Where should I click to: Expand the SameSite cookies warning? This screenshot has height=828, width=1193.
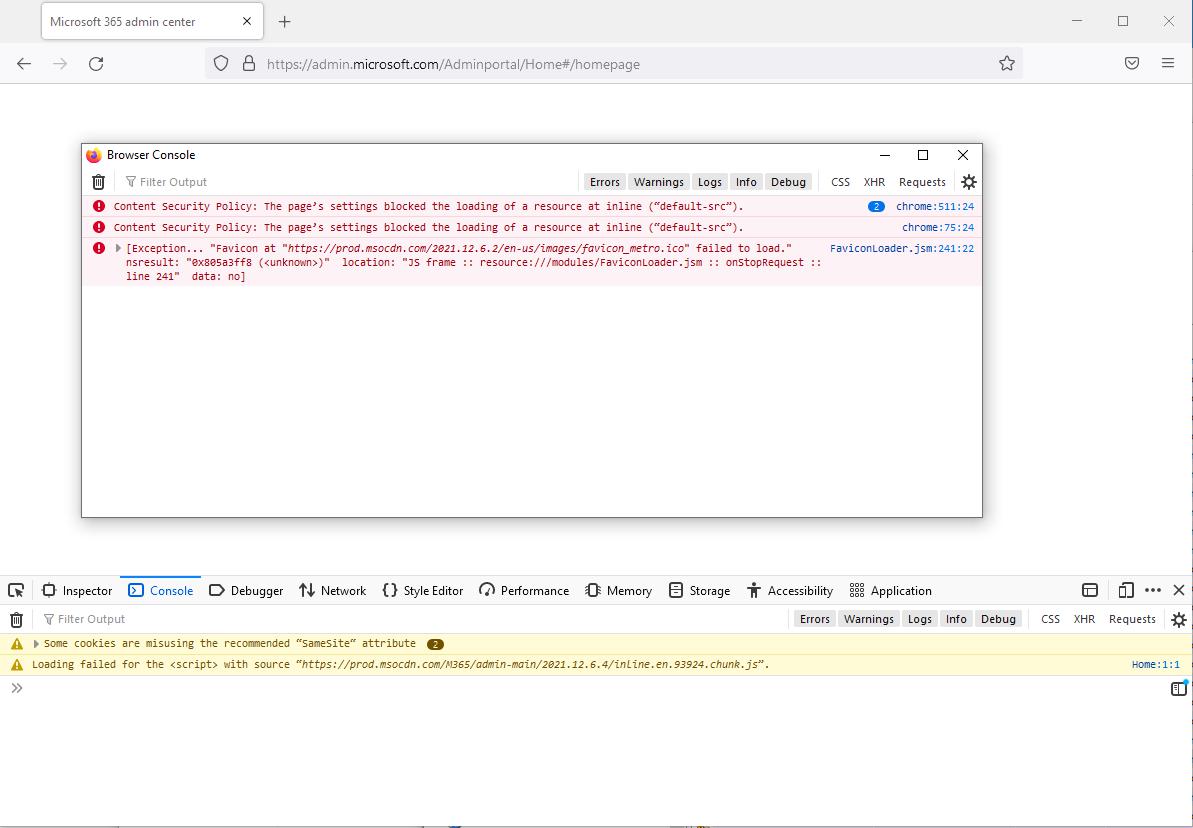tap(35, 643)
